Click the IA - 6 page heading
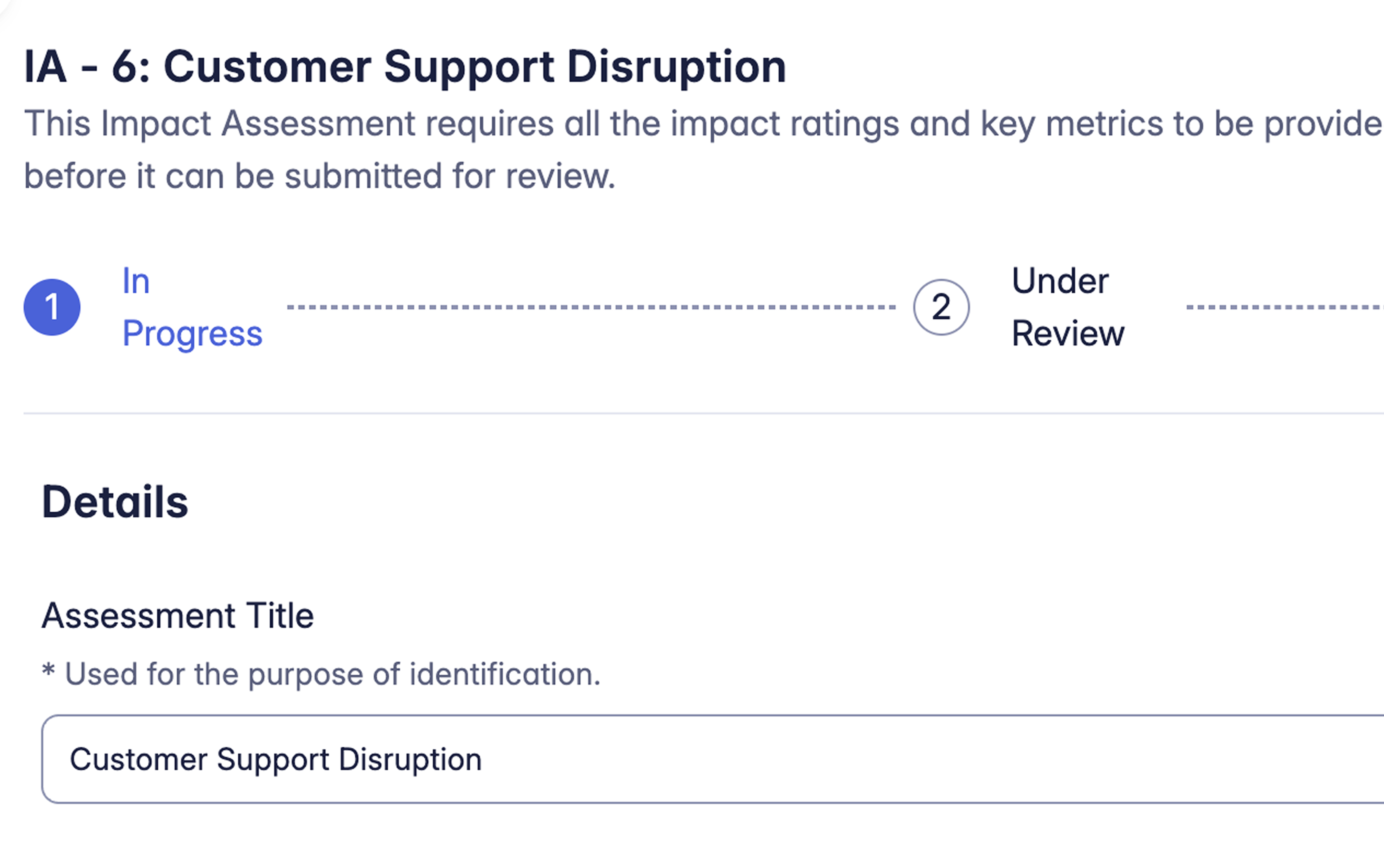 (x=405, y=67)
